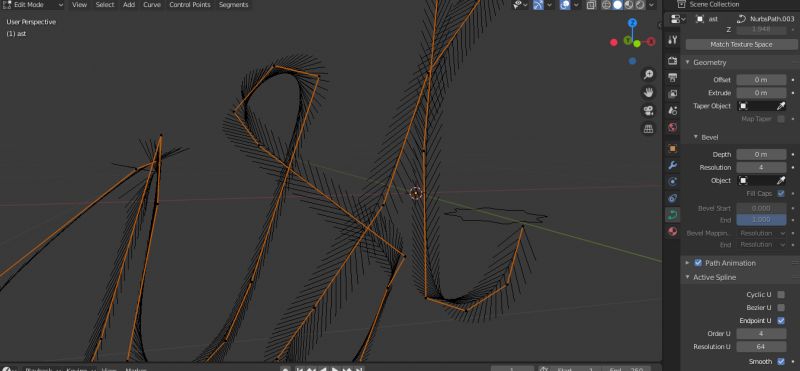Image resolution: width=800 pixels, height=371 pixels.
Task: Click the ast object name in the properties header
Action: (x=714, y=19)
